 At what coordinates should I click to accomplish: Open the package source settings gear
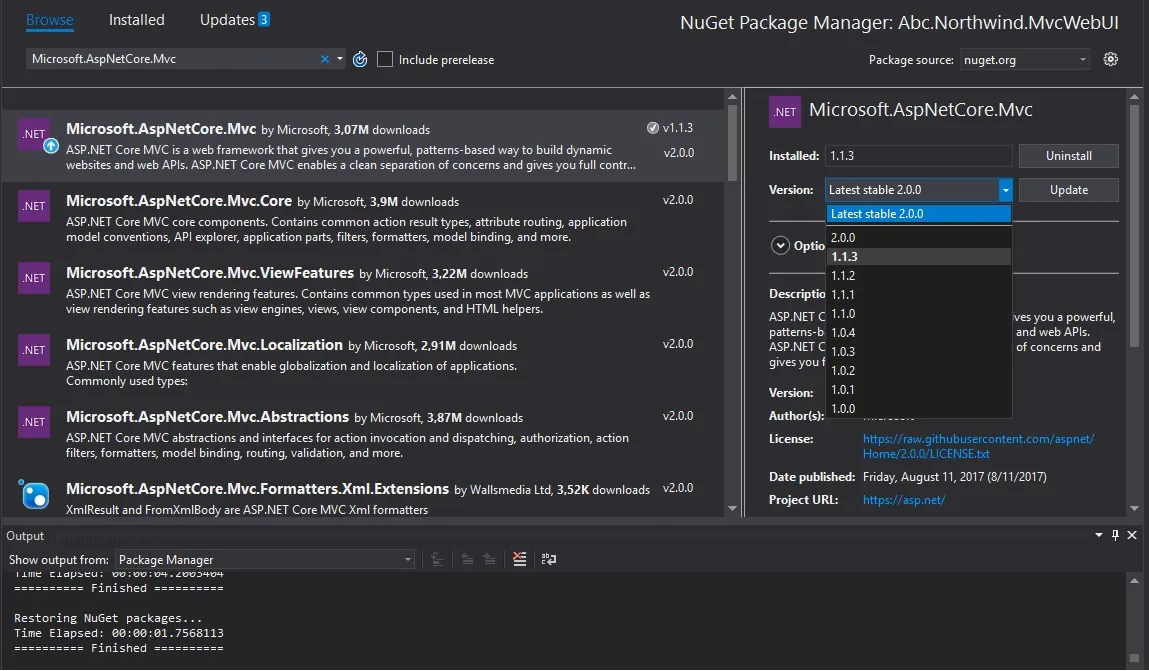[1110, 60]
